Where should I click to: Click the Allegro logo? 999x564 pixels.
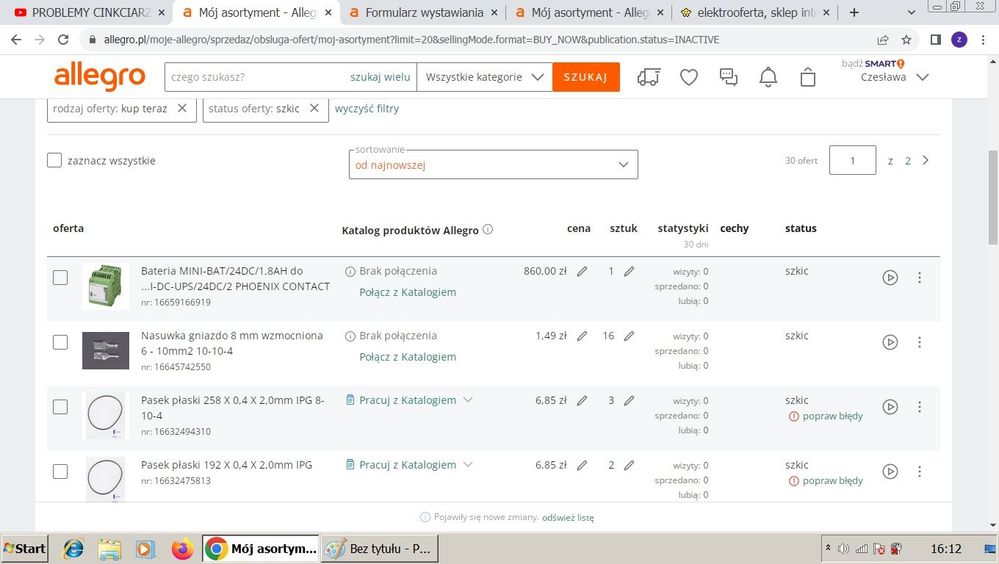click(99, 76)
